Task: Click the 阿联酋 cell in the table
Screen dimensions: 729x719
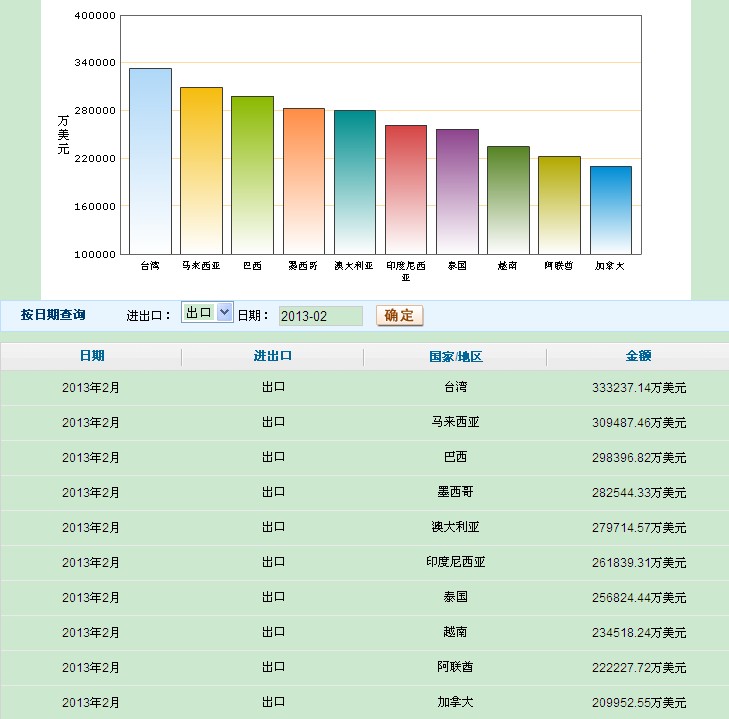Action: (456, 667)
